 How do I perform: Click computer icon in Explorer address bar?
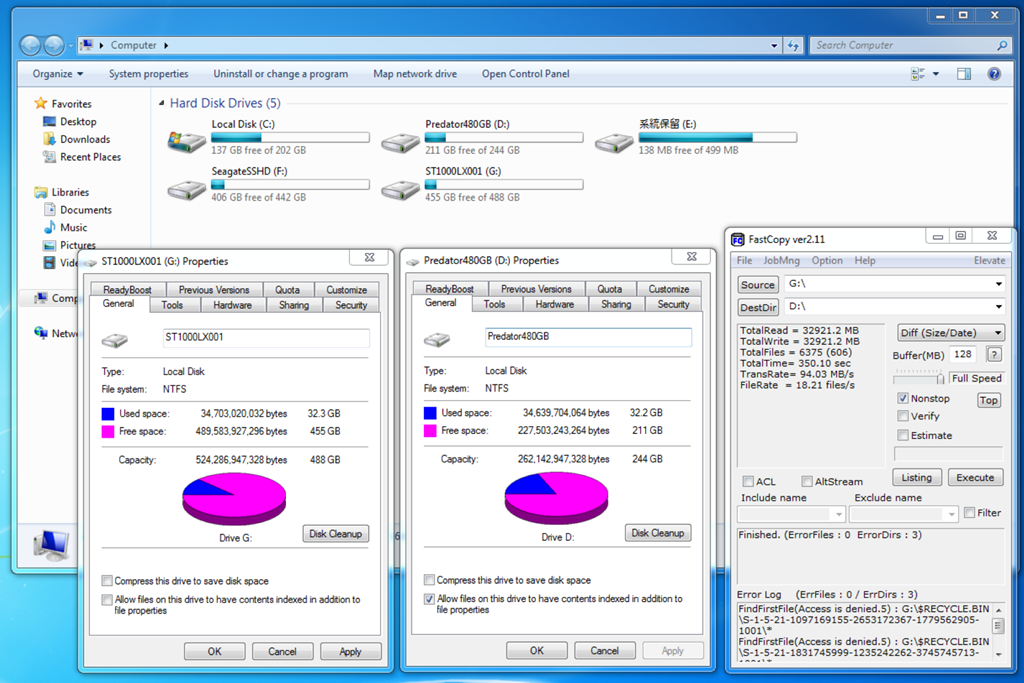(87, 45)
